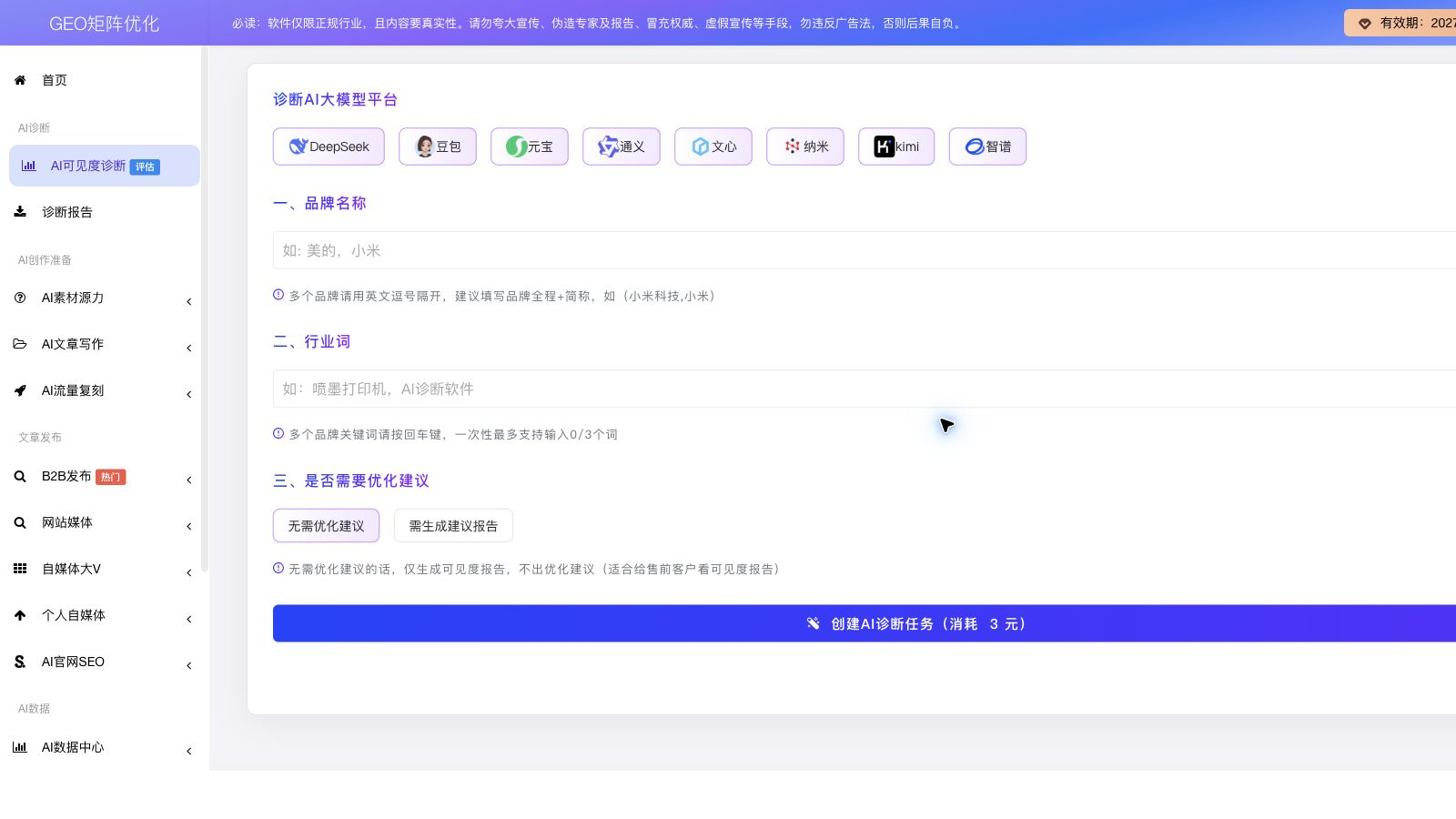Toggle the DeepSeek platform
Viewport: 1456px width, 819px height.
pos(329,147)
